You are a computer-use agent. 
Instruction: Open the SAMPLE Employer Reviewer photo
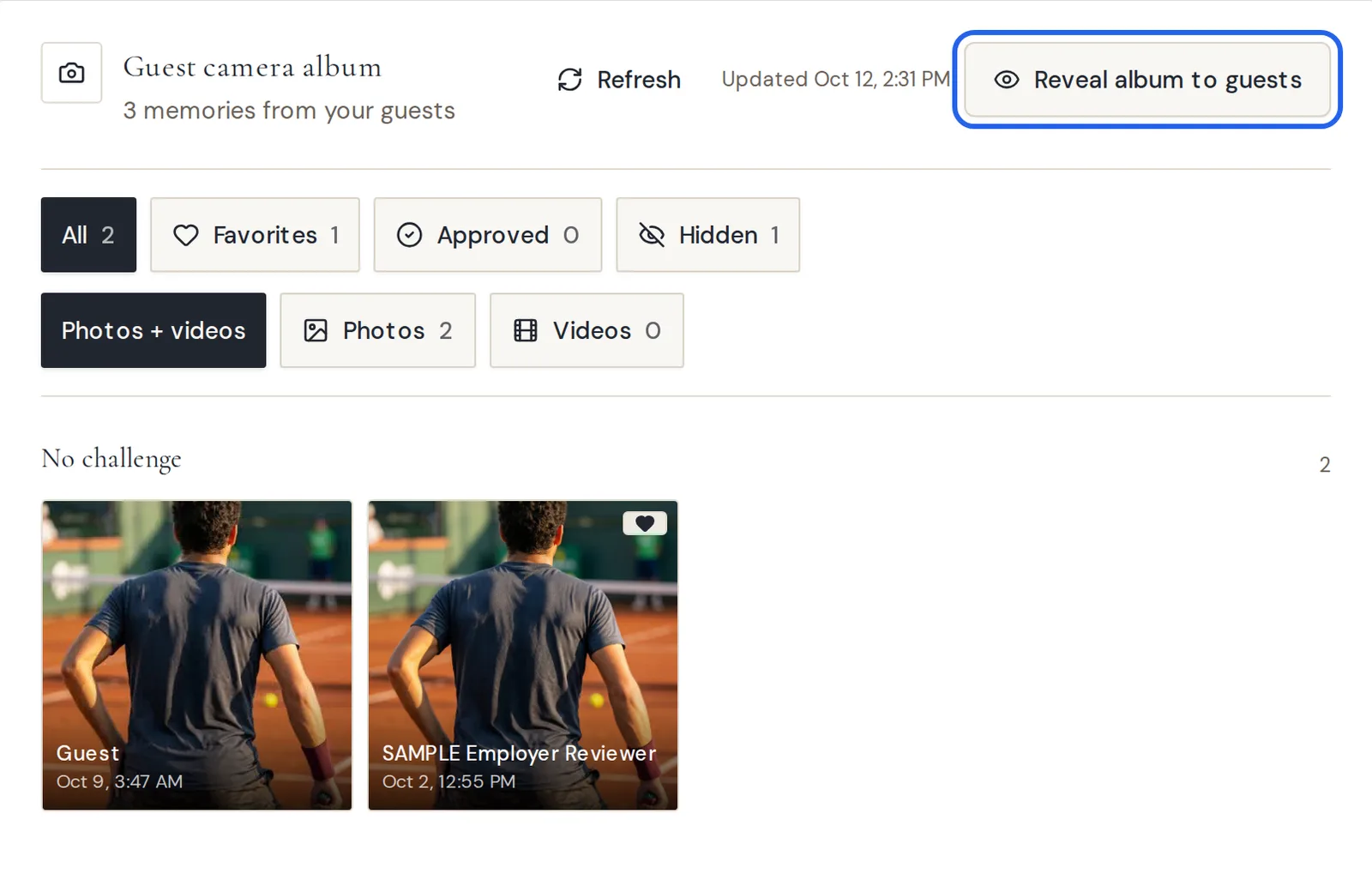pyautogui.click(x=523, y=655)
